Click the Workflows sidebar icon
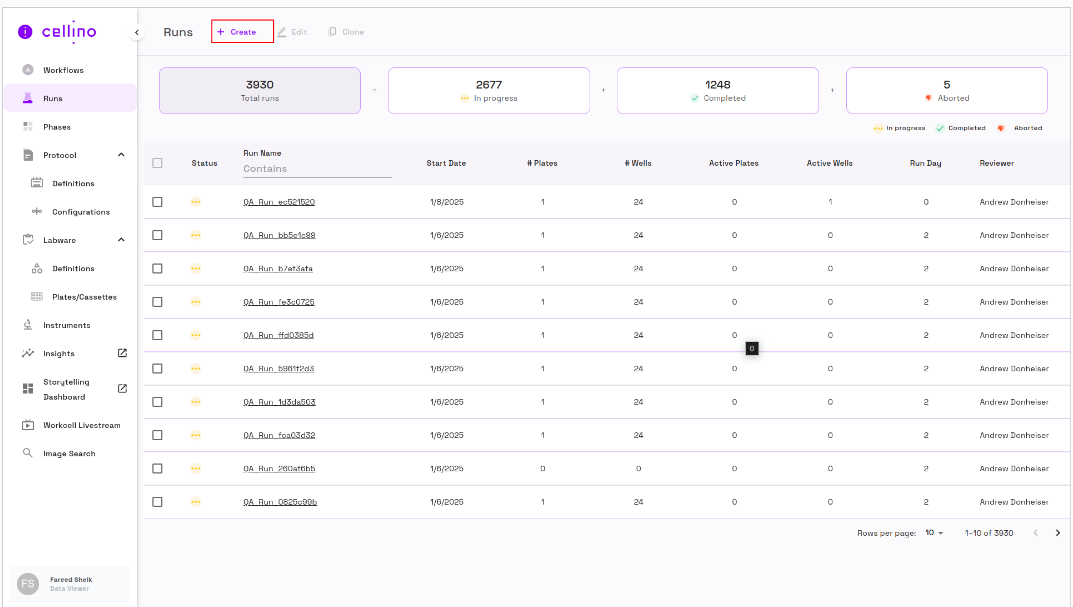 28,70
